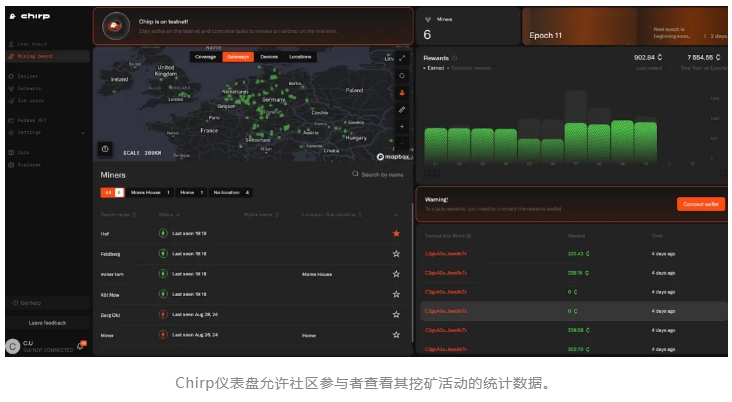The image size is (732, 402).
Task: Click the map info icon near scale
Action: (105, 149)
